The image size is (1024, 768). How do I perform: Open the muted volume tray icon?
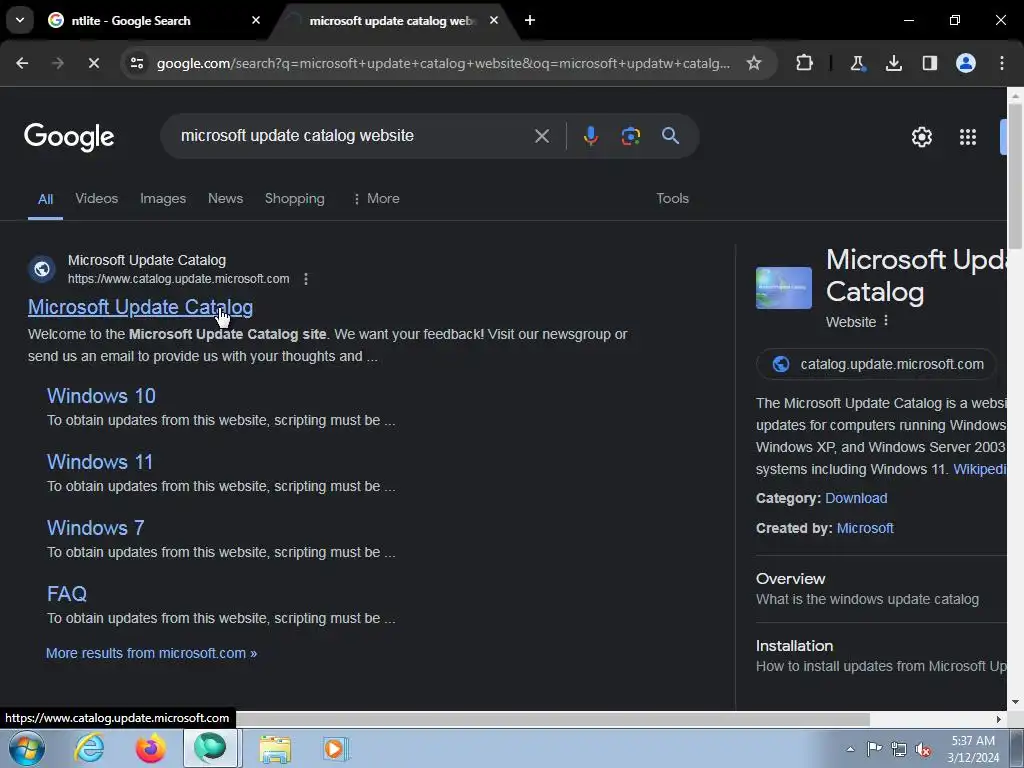pos(923,749)
